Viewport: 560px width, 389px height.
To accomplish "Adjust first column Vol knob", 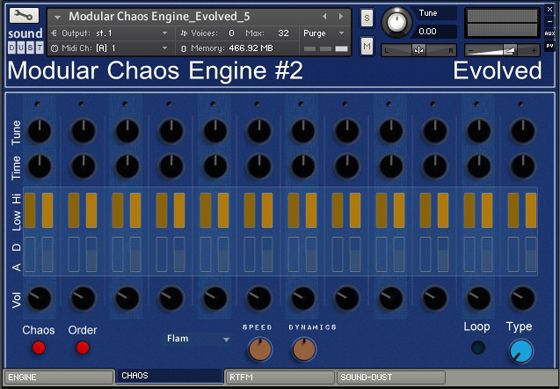I will tap(39, 298).
